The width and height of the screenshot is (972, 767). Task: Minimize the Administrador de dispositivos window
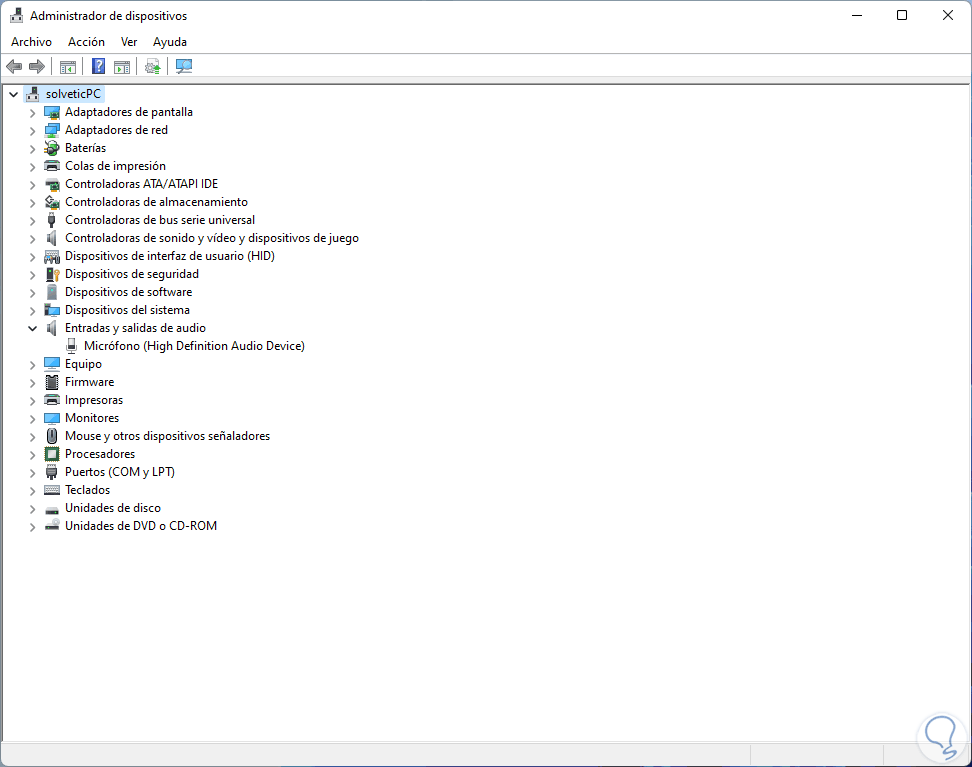coord(857,16)
